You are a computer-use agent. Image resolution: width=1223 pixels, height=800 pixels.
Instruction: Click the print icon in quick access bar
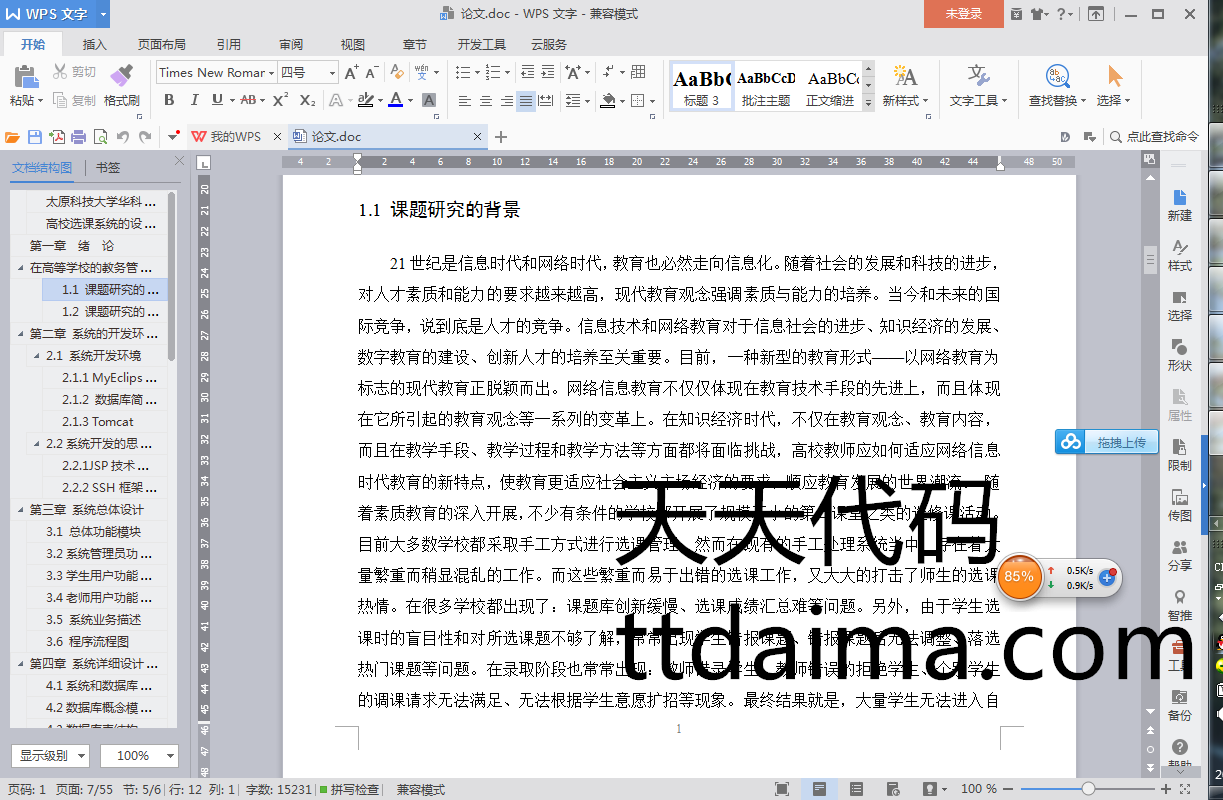point(78,137)
